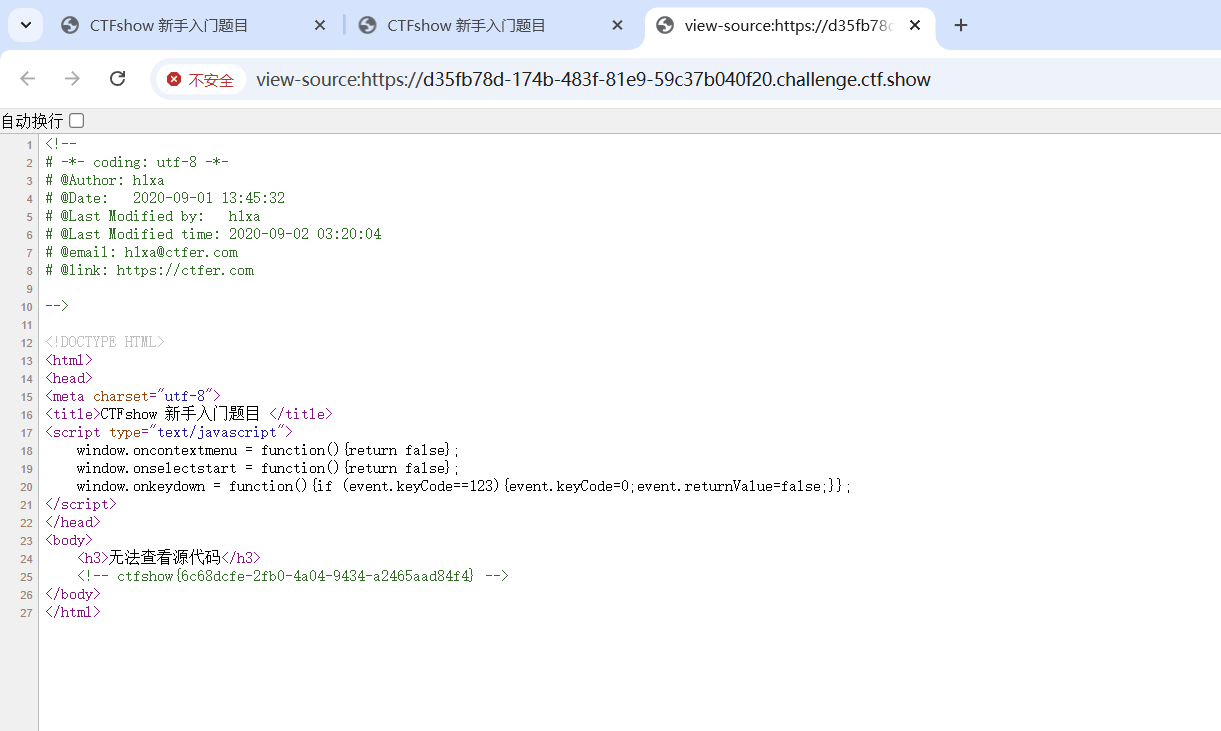This screenshot has height=731, width=1221.
Task: Click the 无法查看源代码 heading text on line 24
Action: coord(164,558)
